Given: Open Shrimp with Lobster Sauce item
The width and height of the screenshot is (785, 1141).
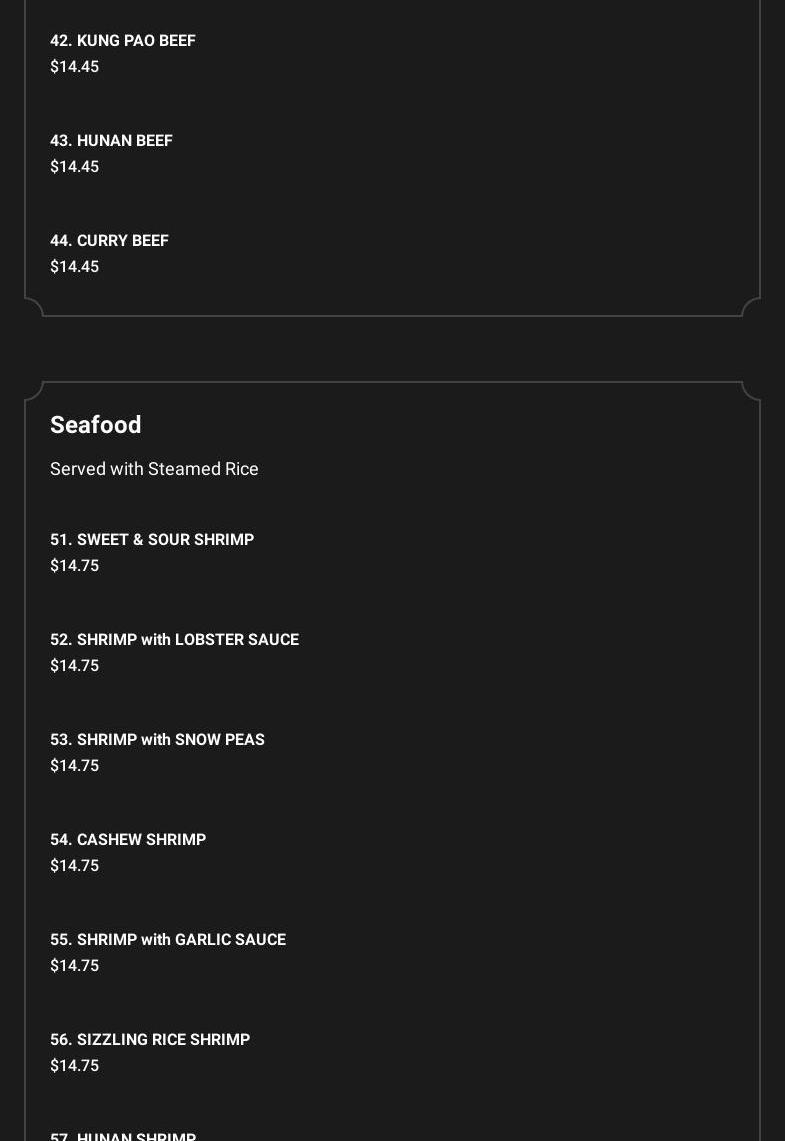Looking at the screenshot, I should (x=174, y=640).
